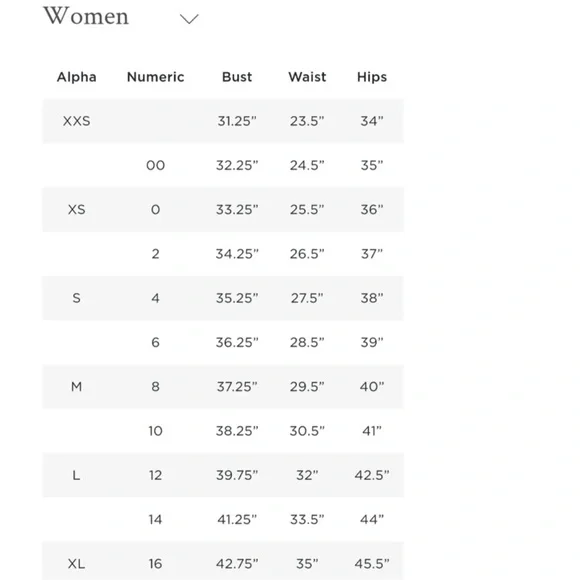Select the XL alpha size cell
The height and width of the screenshot is (580, 580).
[x=77, y=564]
